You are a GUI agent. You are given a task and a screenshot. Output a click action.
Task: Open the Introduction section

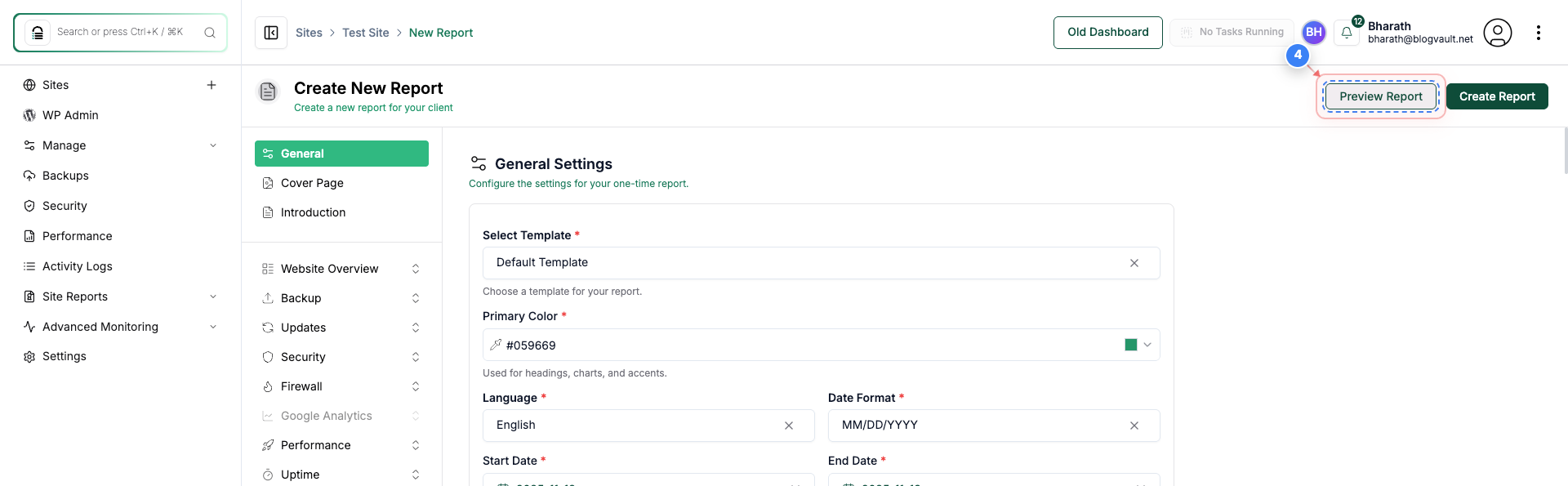point(341,212)
